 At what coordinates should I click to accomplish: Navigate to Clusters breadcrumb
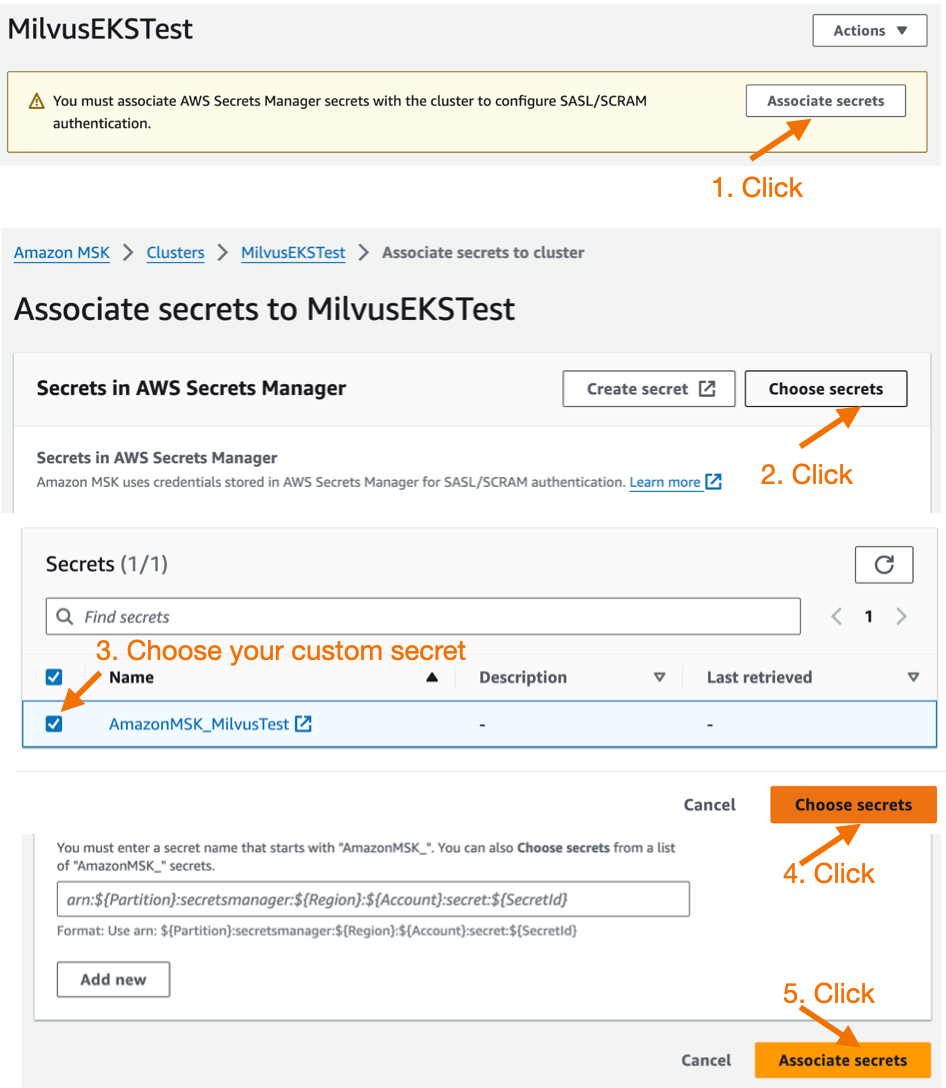[x=176, y=253]
